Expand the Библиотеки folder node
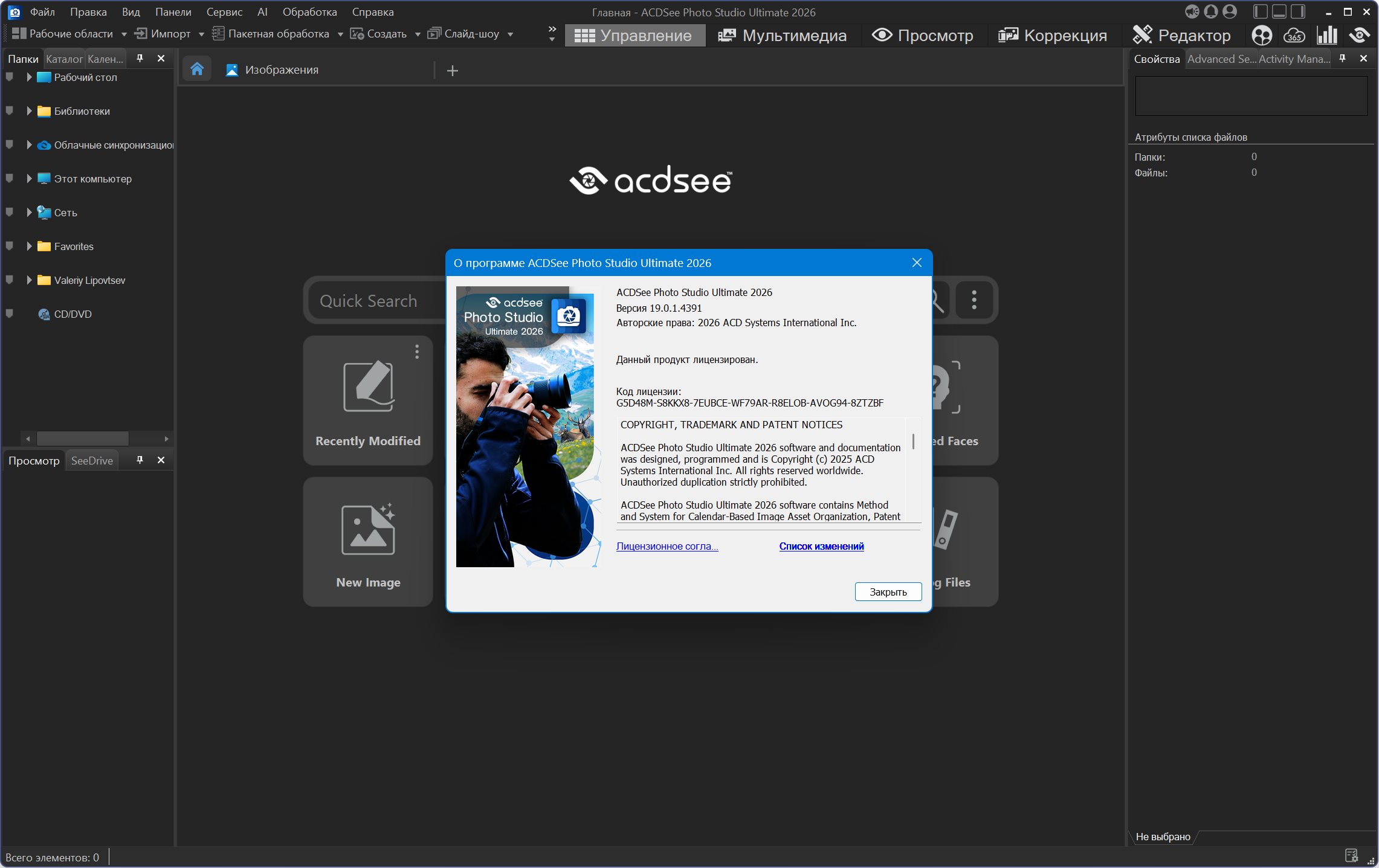Screen dimensions: 1379x868 (x=29, y=111)
